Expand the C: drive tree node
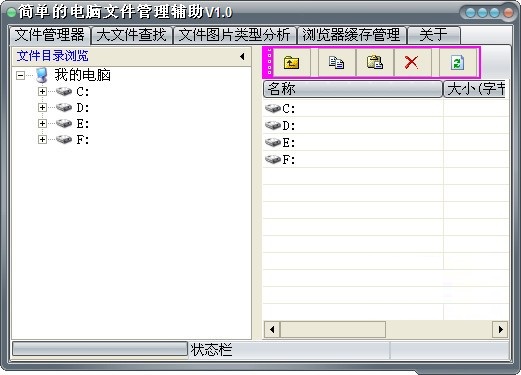 42,91
